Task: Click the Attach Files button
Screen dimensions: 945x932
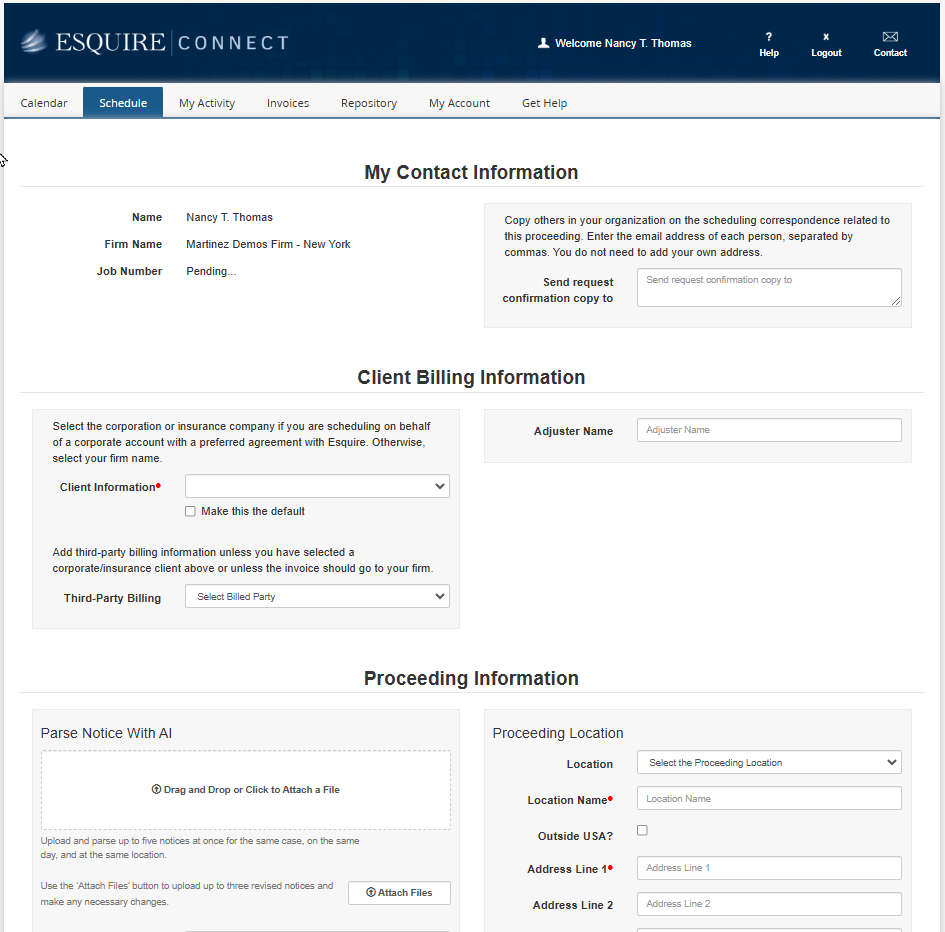Action: (x=399, y=893)
